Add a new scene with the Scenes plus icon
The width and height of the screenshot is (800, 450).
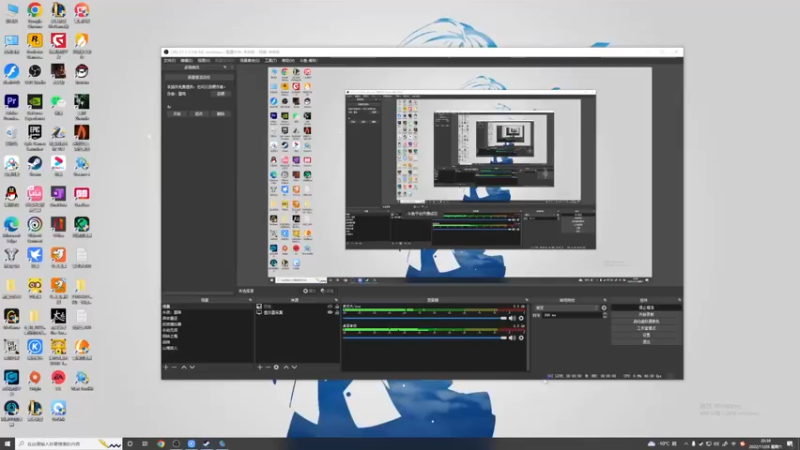tap(166, 367)
